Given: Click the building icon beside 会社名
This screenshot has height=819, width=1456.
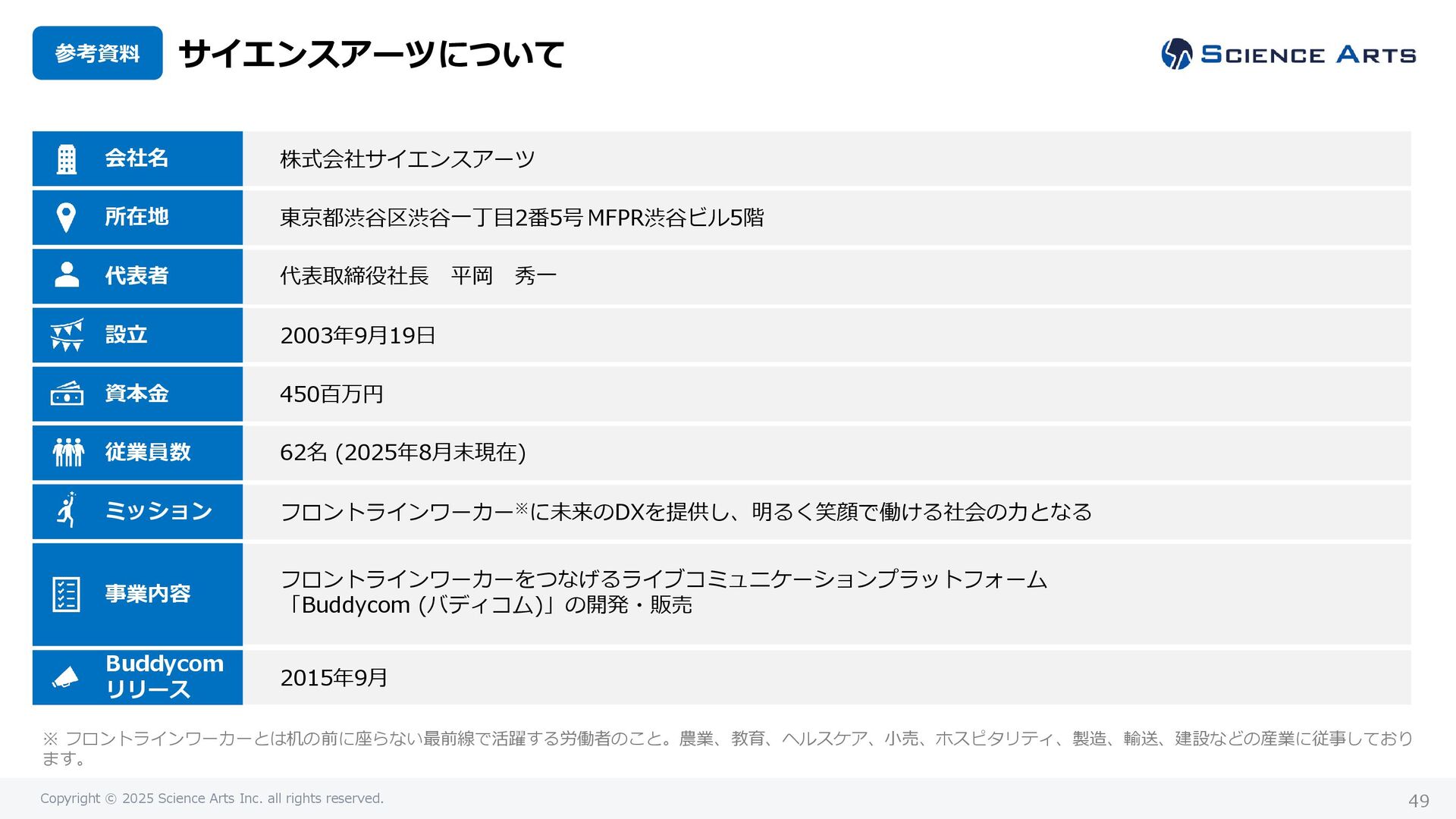Looking at the screenshot, I should [x=67, y=159].
